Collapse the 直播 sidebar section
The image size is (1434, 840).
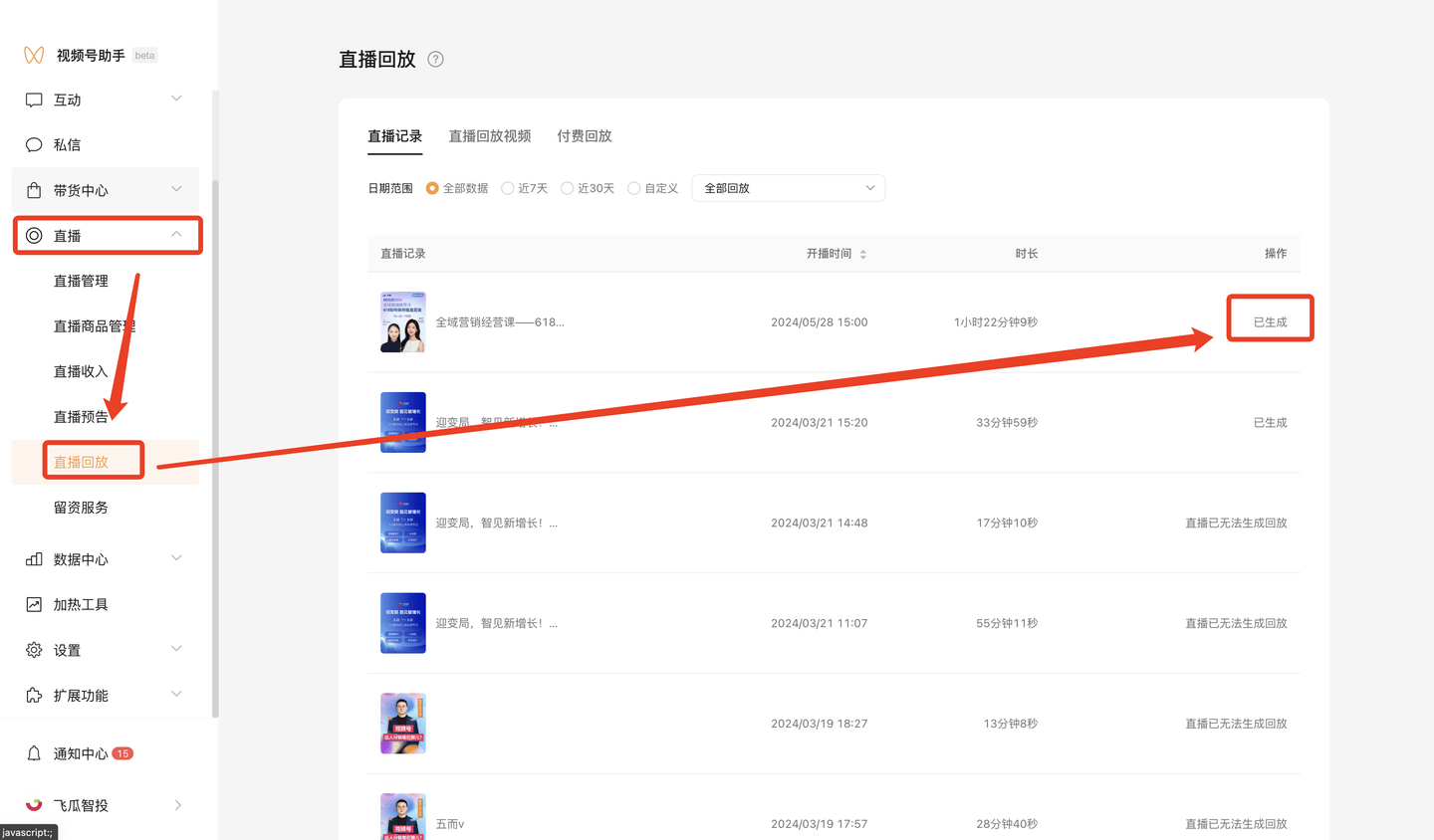pos(175,235)
